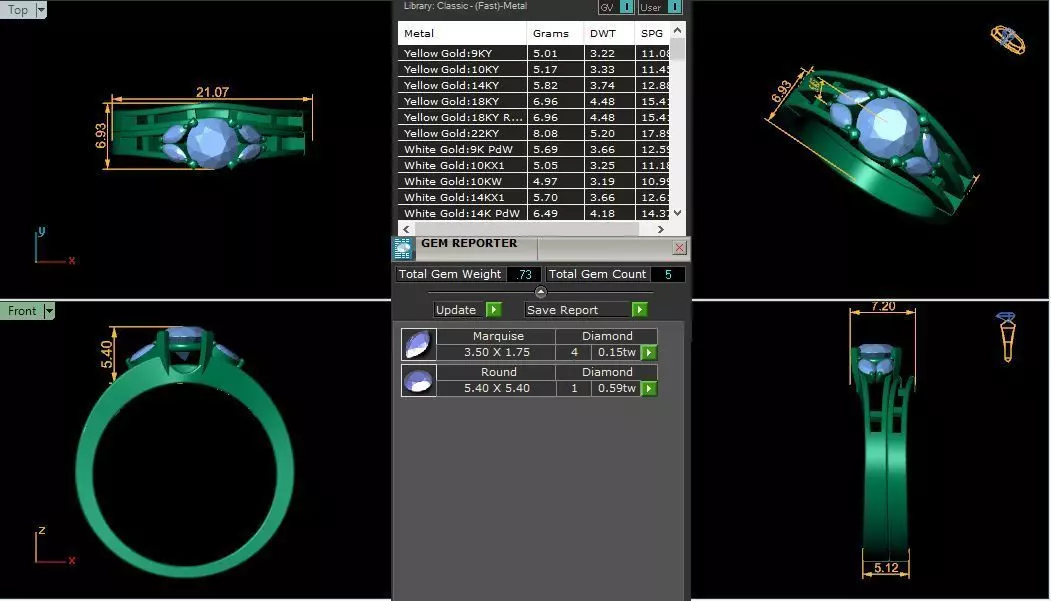Screen dimensions: 1051x601
Task: Select the Yellow Gold:10KY row
Action: [x=534, y=69]
